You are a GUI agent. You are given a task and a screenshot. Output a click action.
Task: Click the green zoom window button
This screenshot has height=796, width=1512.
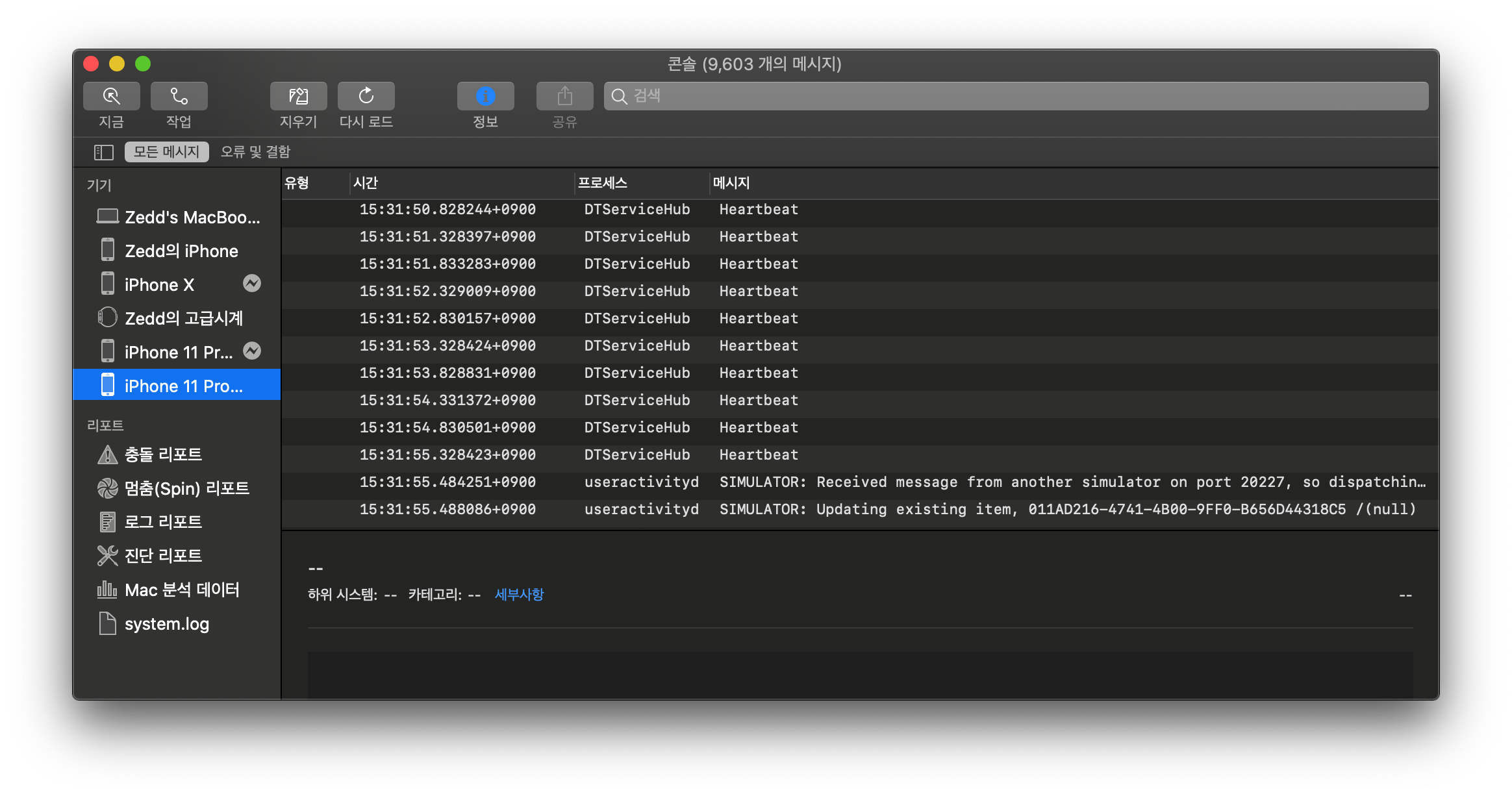pos(143,64)
